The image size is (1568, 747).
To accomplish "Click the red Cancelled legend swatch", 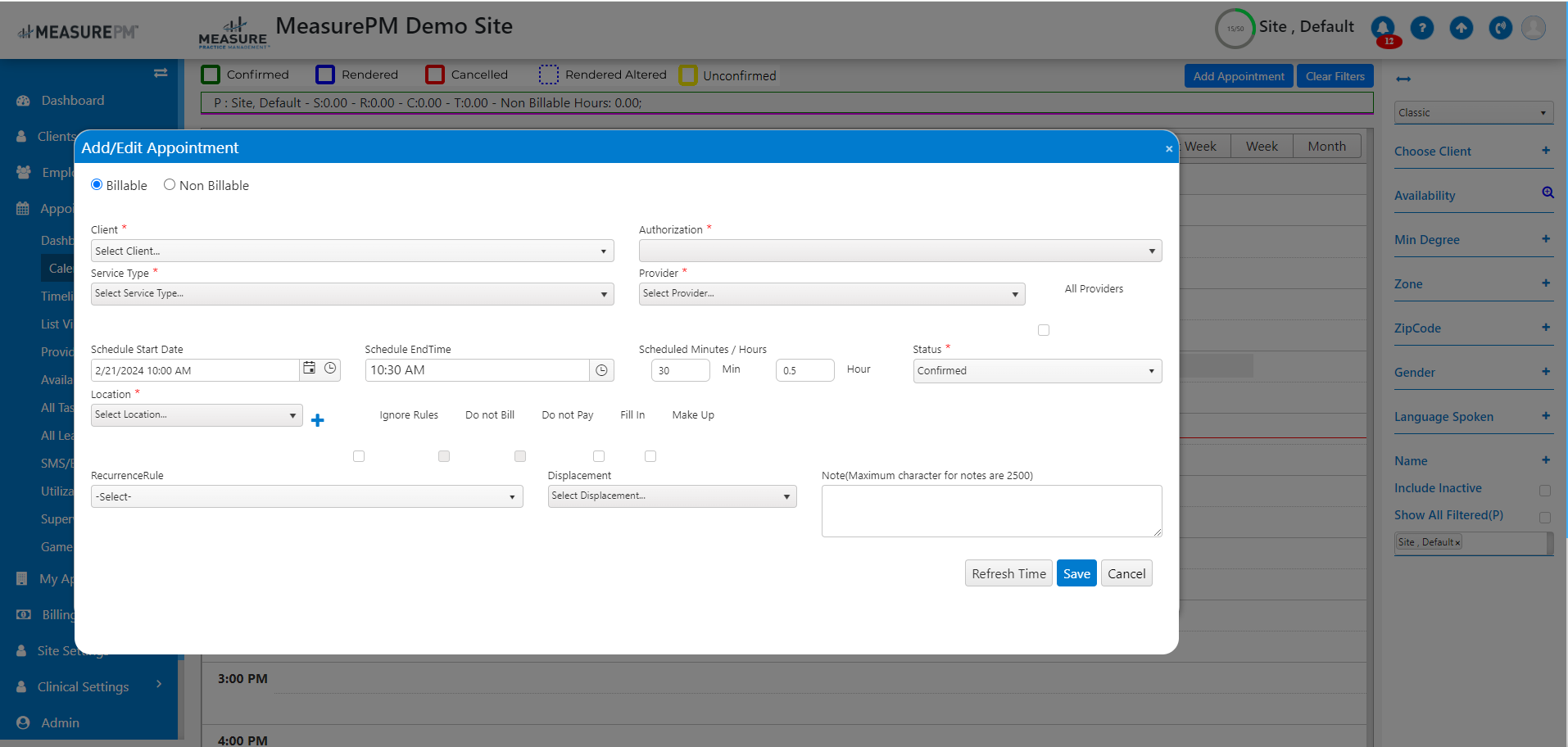I will 435,75.
